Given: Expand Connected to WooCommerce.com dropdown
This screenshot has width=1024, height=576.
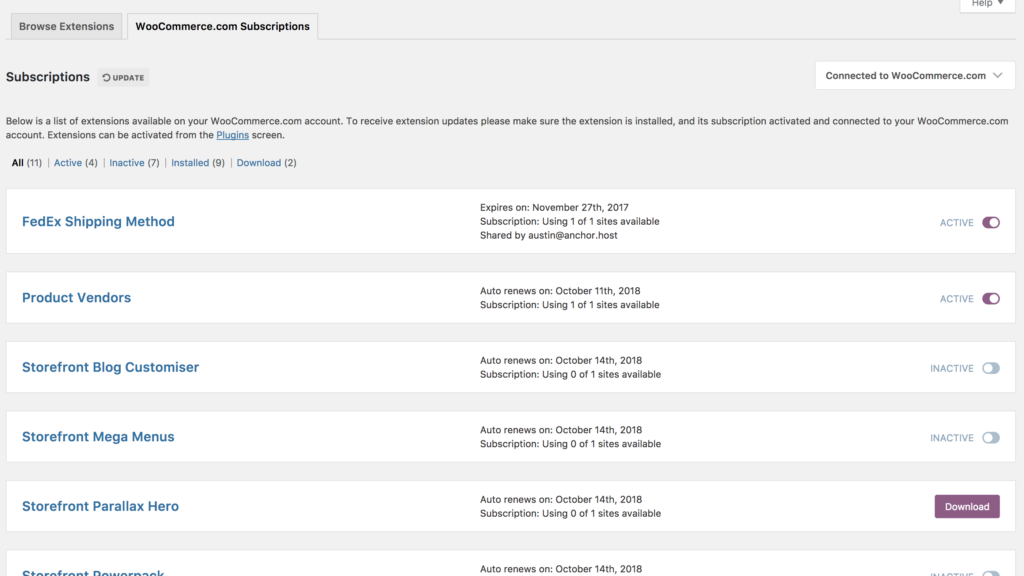Looking at the screenshot, I should (914, 76).
